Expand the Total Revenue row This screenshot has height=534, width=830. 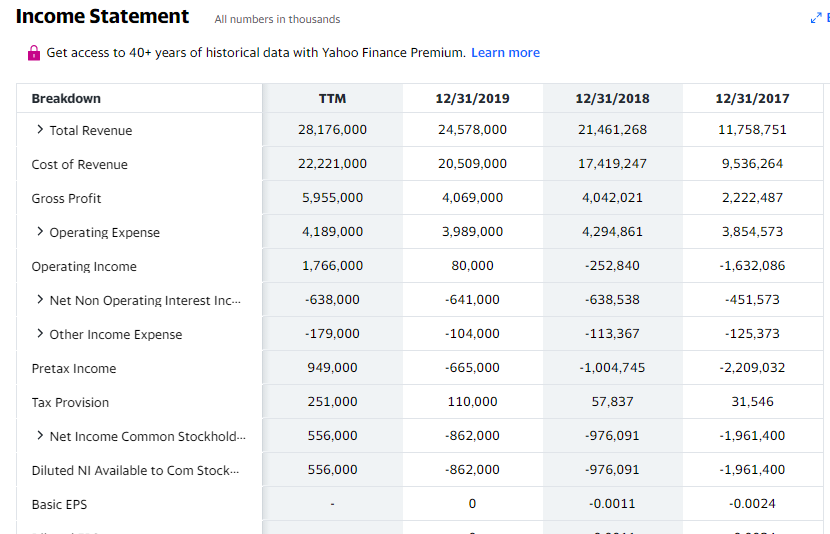40,130
